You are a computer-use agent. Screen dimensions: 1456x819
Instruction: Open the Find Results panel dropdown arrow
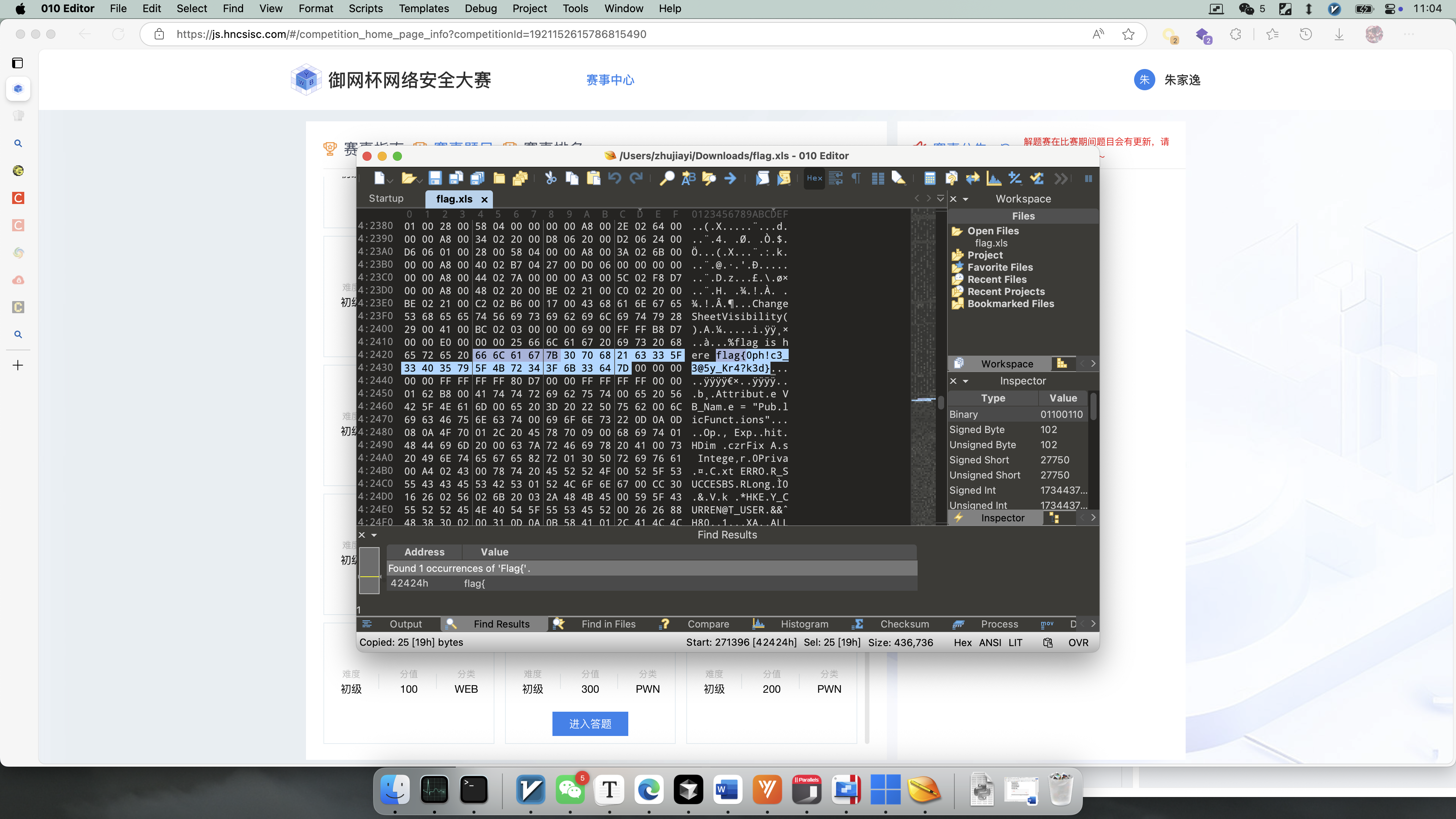point(373,535)
